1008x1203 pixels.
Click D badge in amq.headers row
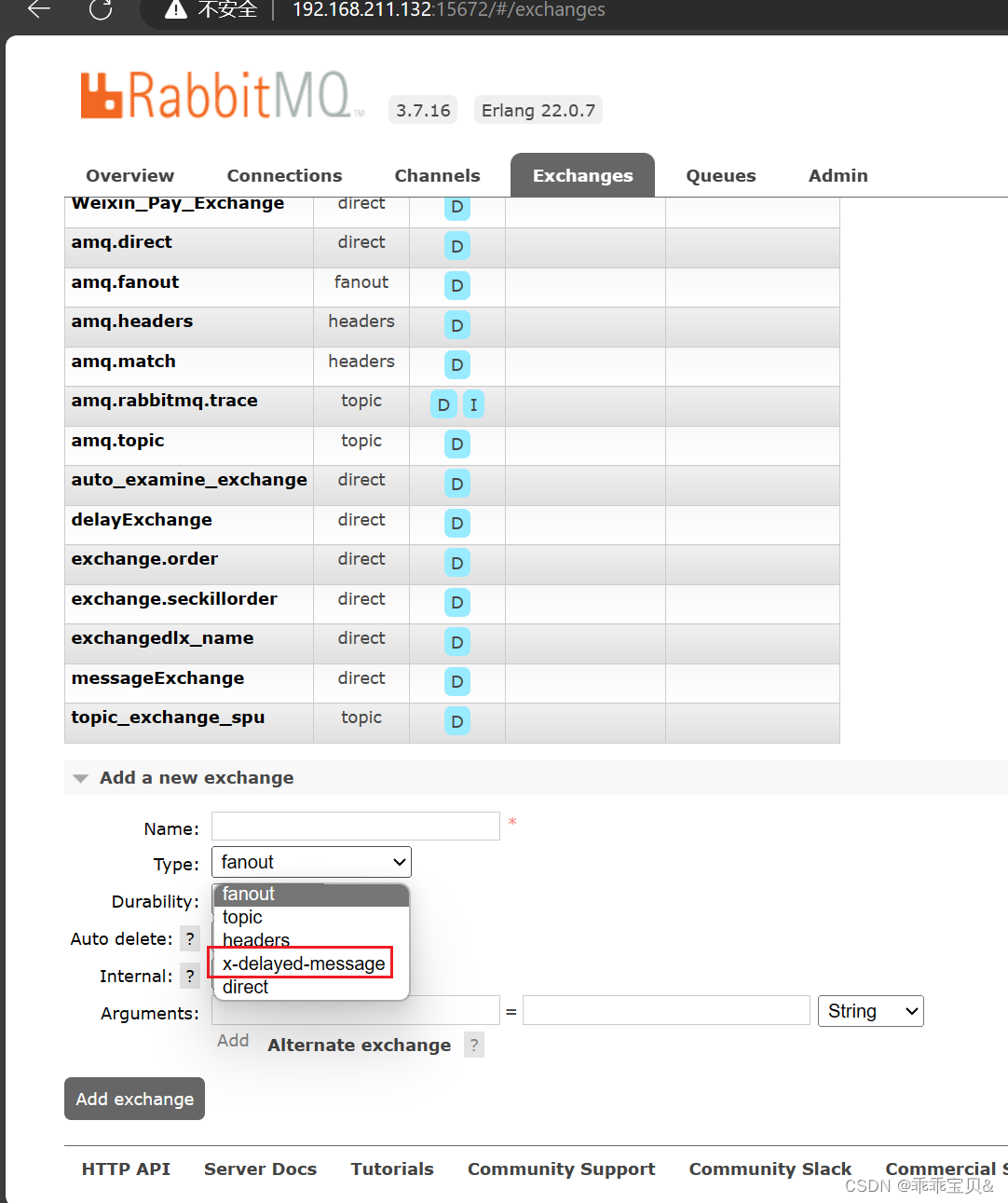click(x=457, y=325)
